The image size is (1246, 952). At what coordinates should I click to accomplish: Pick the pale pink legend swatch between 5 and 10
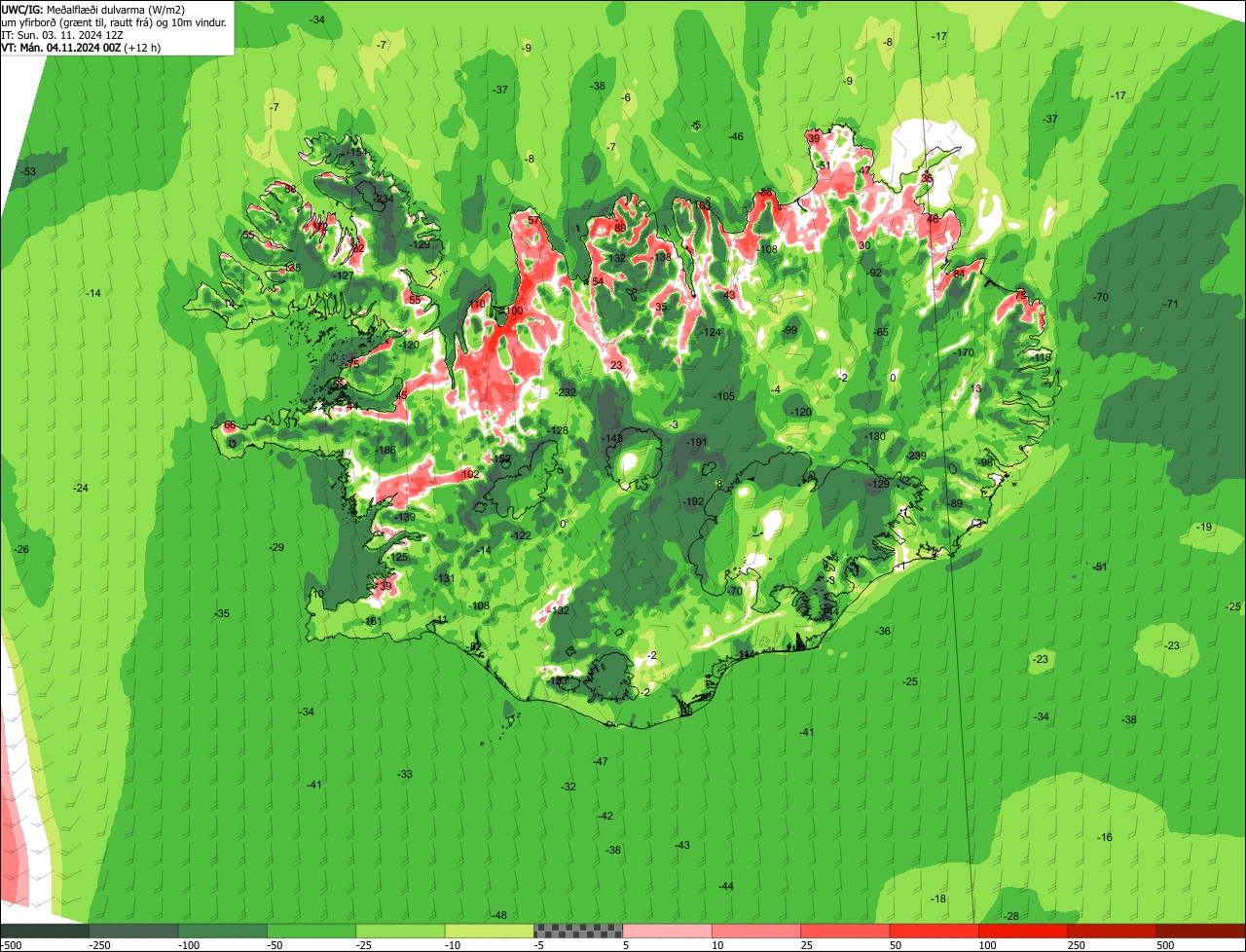668,931
